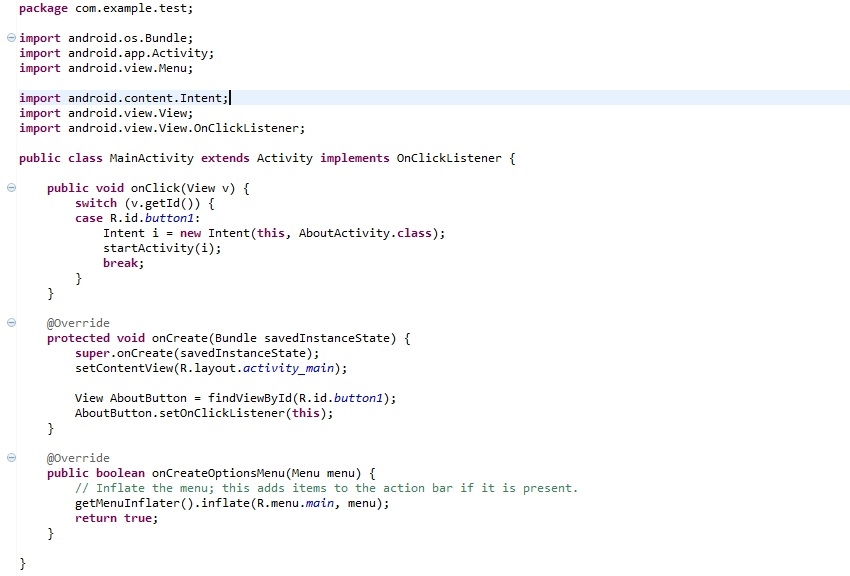Click the 'extends' keyword

point(225,158)
